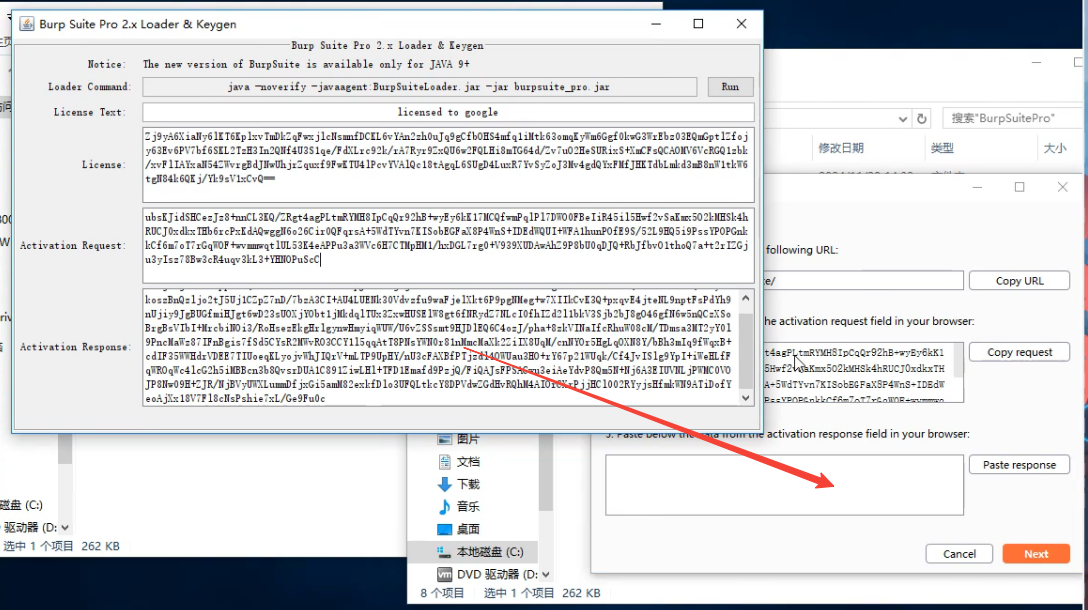This screenshot has width=1088, height=610.
Task: Click the Run button in Keygen
Action: point(730,87)
